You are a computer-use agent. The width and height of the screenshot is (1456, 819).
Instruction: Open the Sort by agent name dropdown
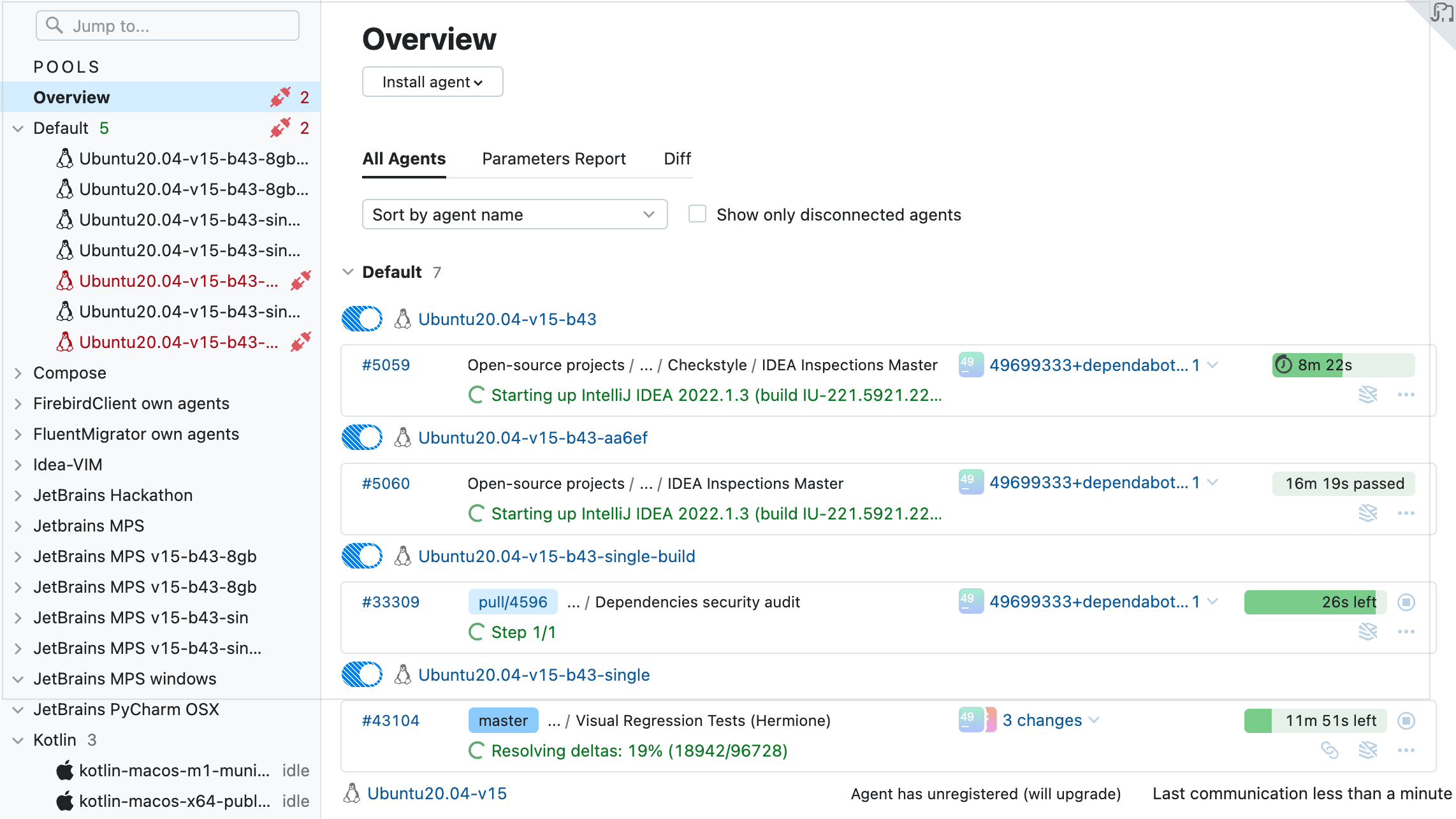point(514,214)
